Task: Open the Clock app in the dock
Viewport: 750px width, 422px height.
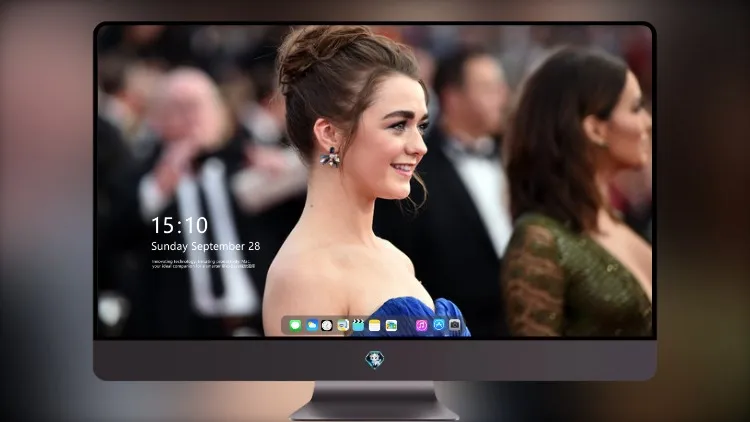Action: pyautogui.click(x=327, y=325)
